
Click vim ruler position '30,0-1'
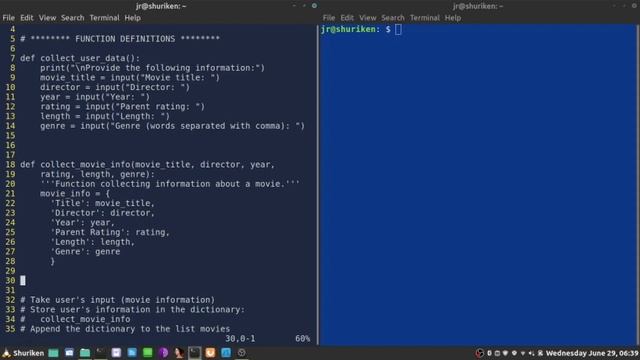(x=240, y=339)
